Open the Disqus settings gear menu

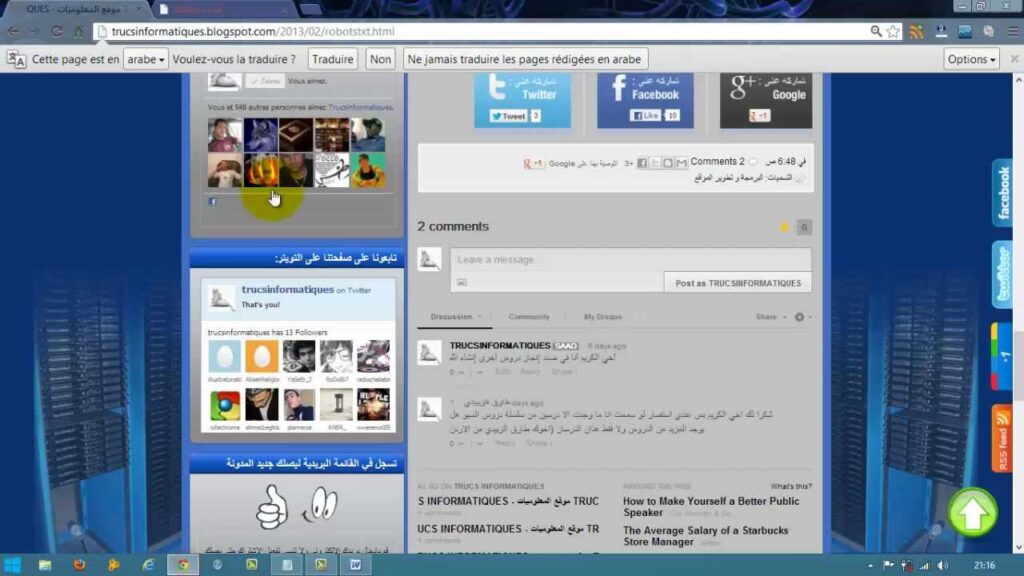point(800,317)
